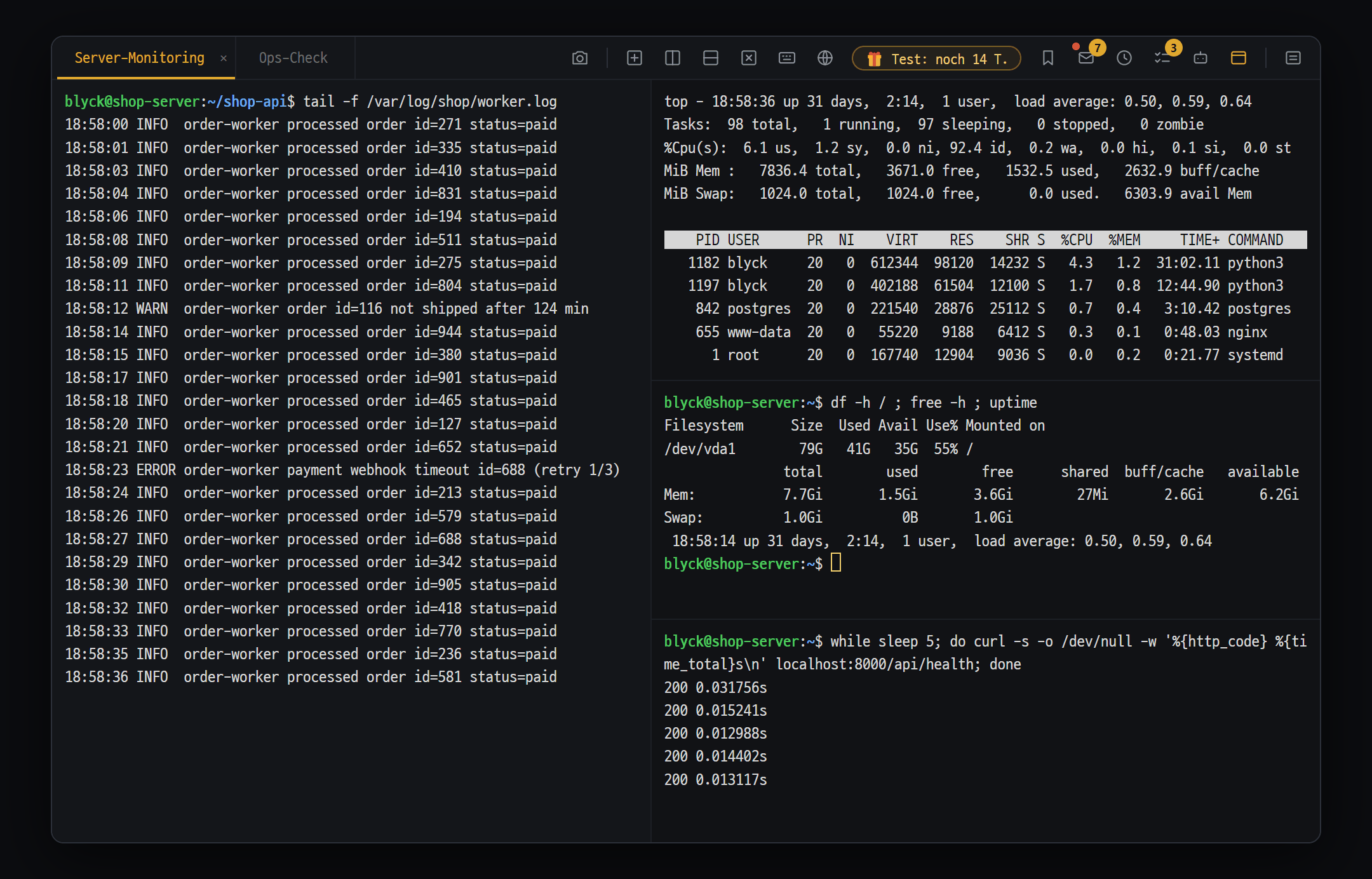1372x879 pixels.
Task: Focus the shell prompt cursor in middle pane
Action: click(x=836, y=563)
